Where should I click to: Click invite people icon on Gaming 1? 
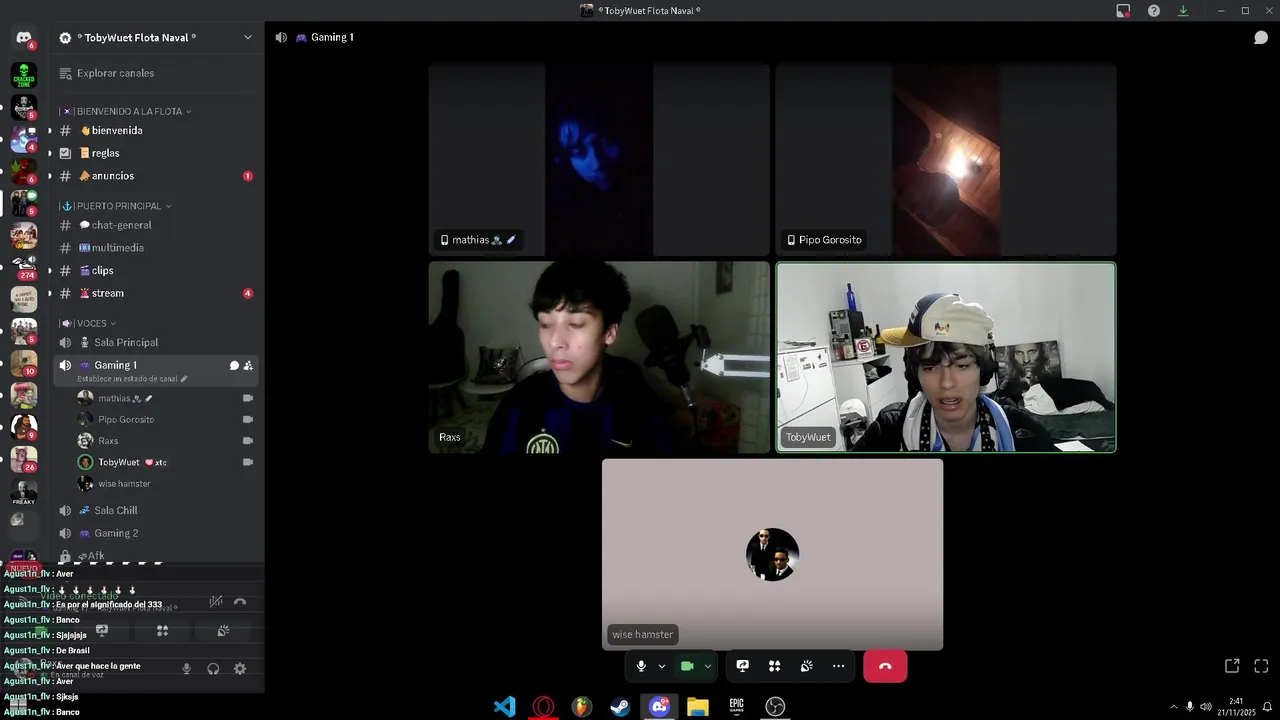(x=248, y=365)
